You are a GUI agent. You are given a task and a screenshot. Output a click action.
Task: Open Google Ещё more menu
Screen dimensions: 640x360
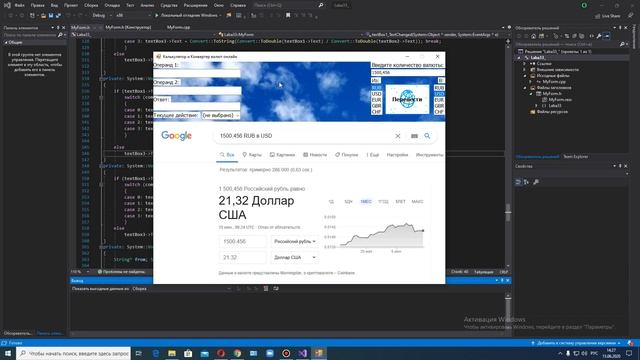click(373, 155)
